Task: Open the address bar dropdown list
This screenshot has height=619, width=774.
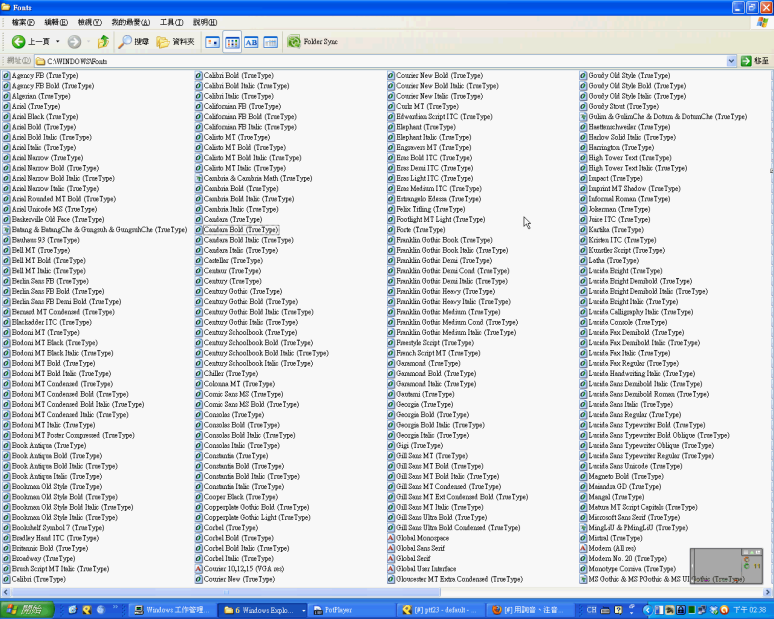Action: point(731,61)
